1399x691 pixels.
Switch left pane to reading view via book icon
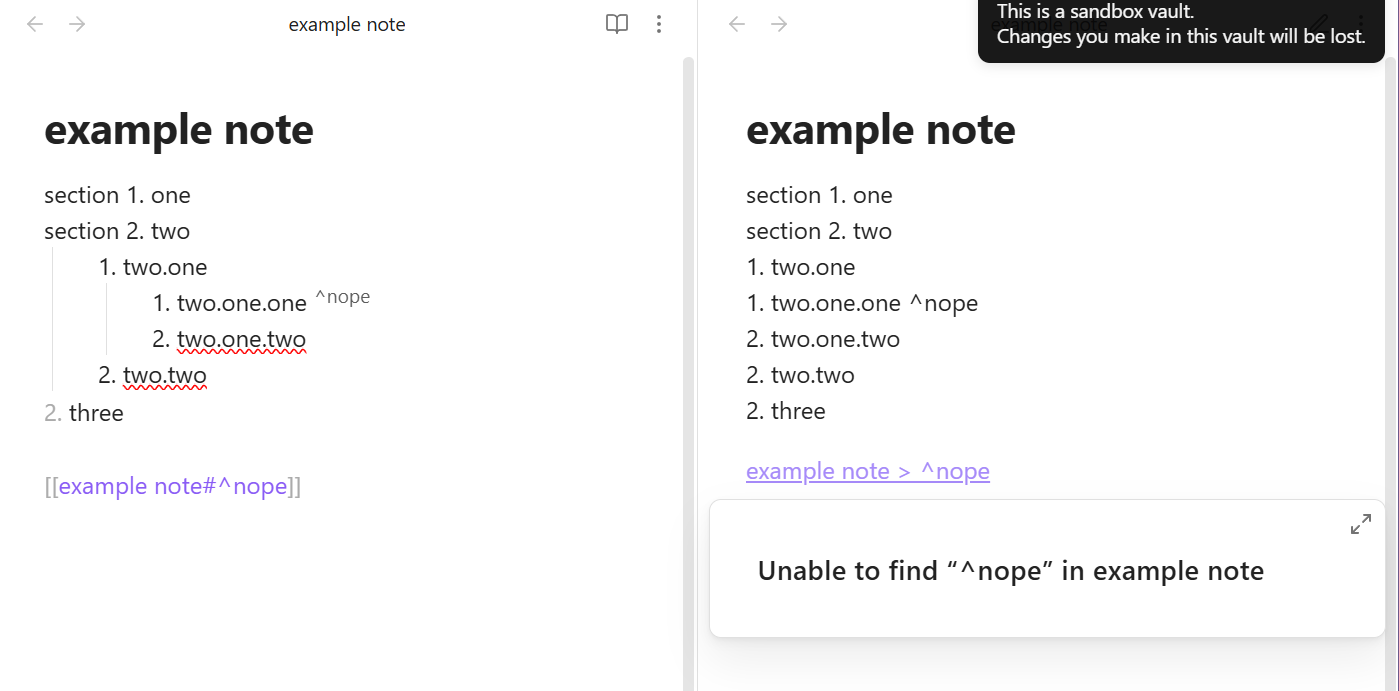tap(617, 24)
